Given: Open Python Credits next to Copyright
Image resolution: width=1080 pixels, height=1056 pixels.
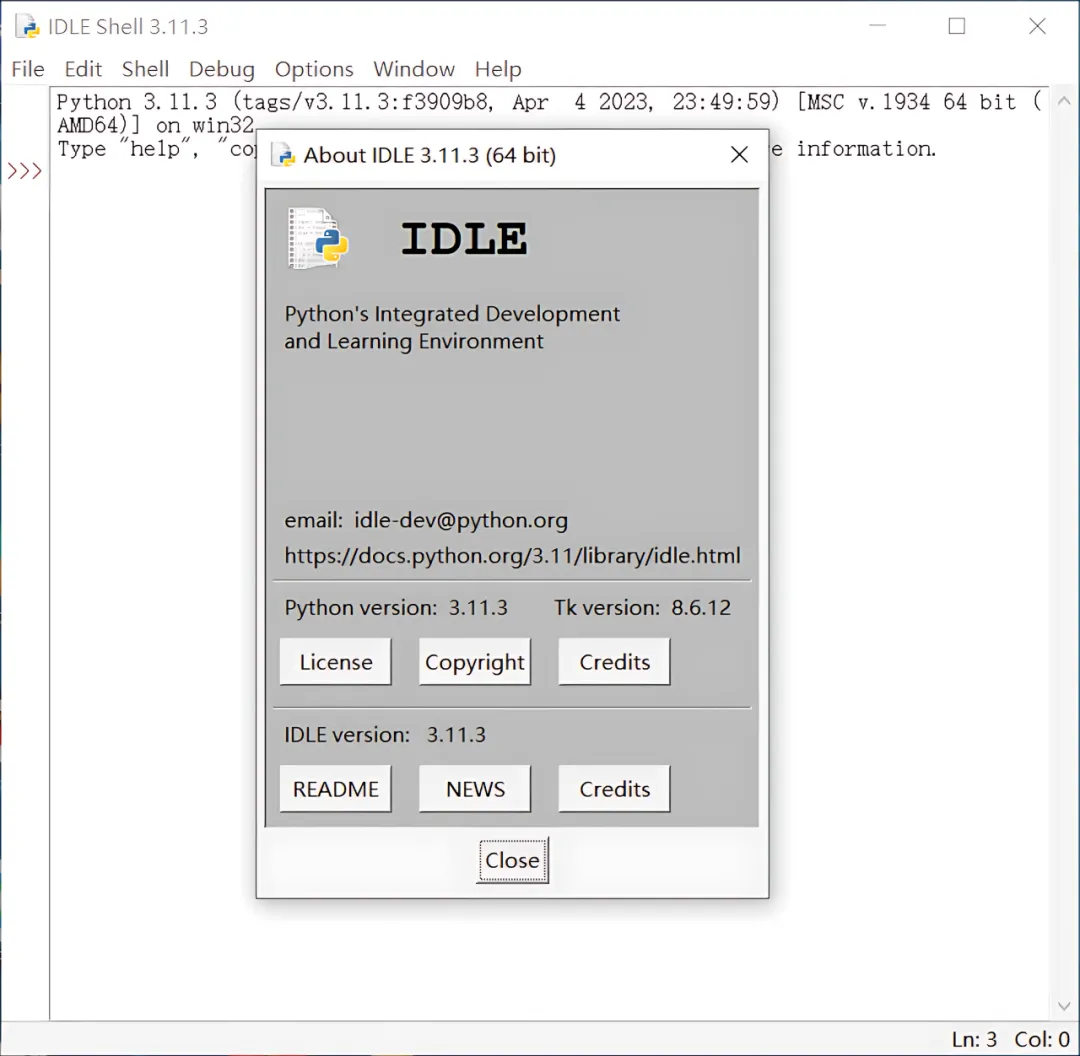Looking at the screenshot, I should (614, 662).
